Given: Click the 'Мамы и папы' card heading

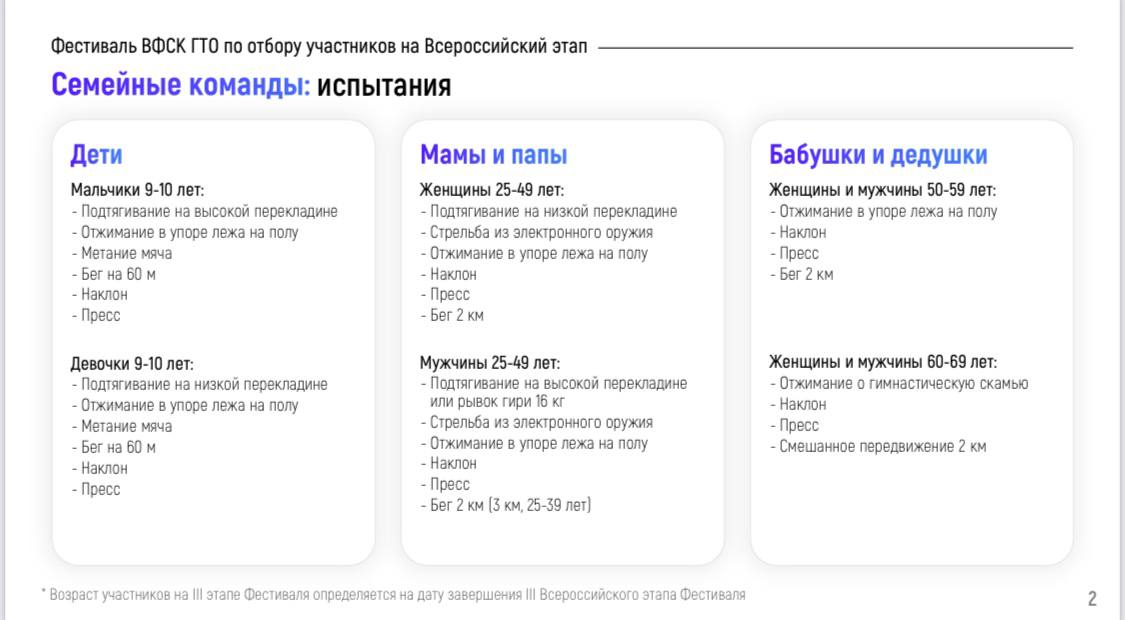Looking at the screenshot, I should (x=493, y=155).
